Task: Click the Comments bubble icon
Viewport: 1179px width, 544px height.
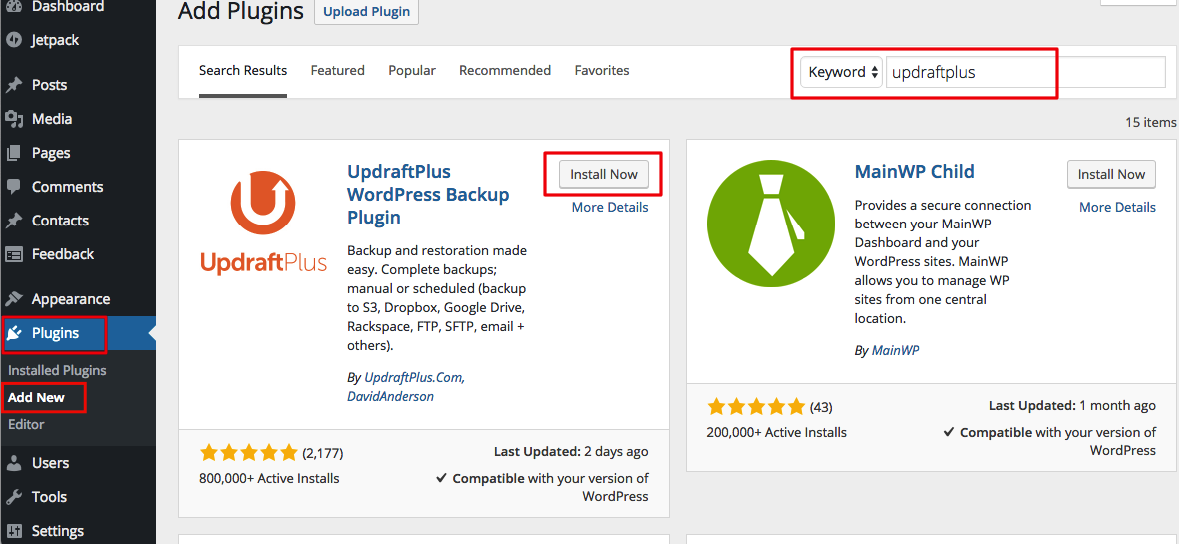Action: (14, 187)
